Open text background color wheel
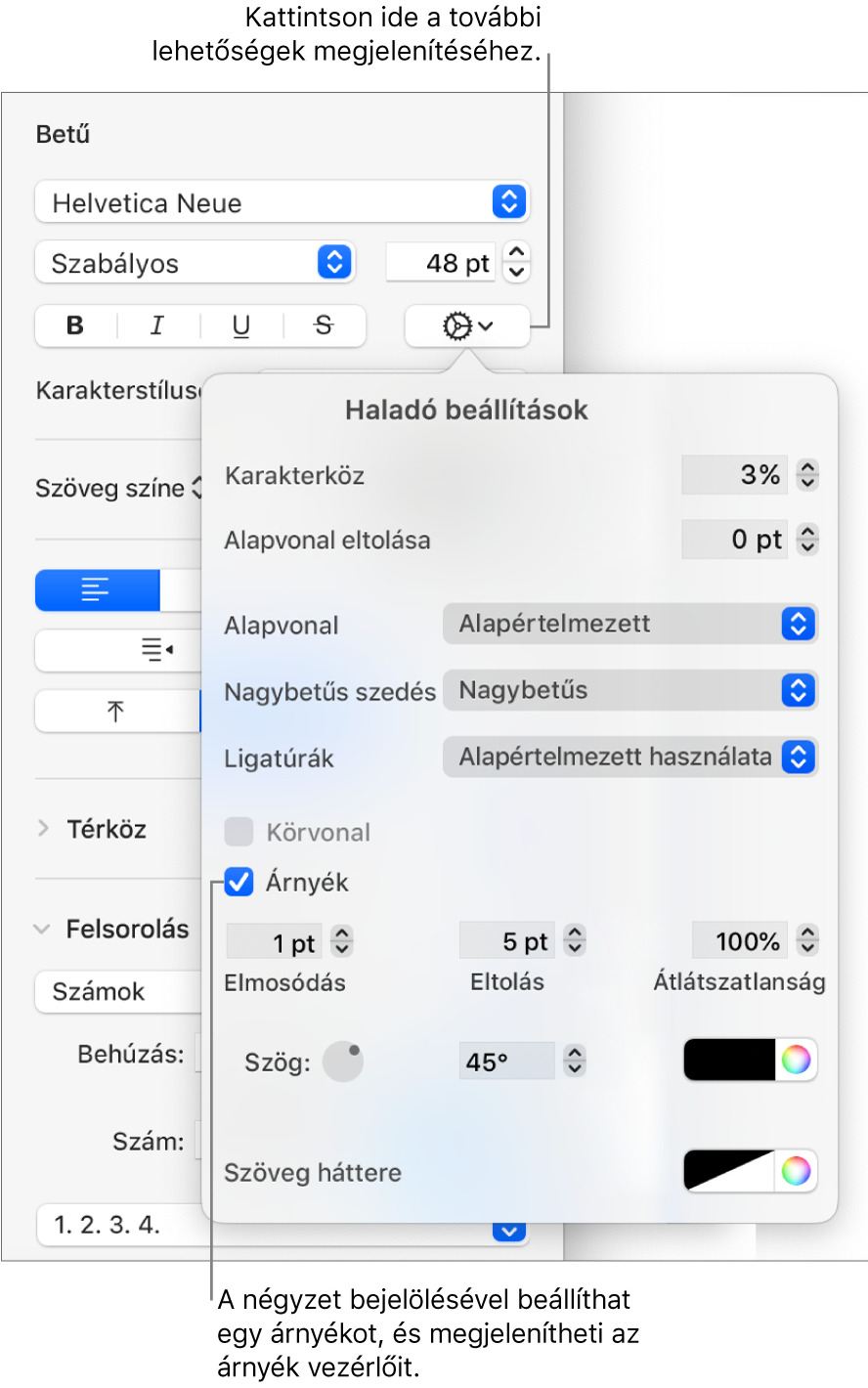Image resolution: width=868 pixels, height=1388 pixels. point(796,1170)
